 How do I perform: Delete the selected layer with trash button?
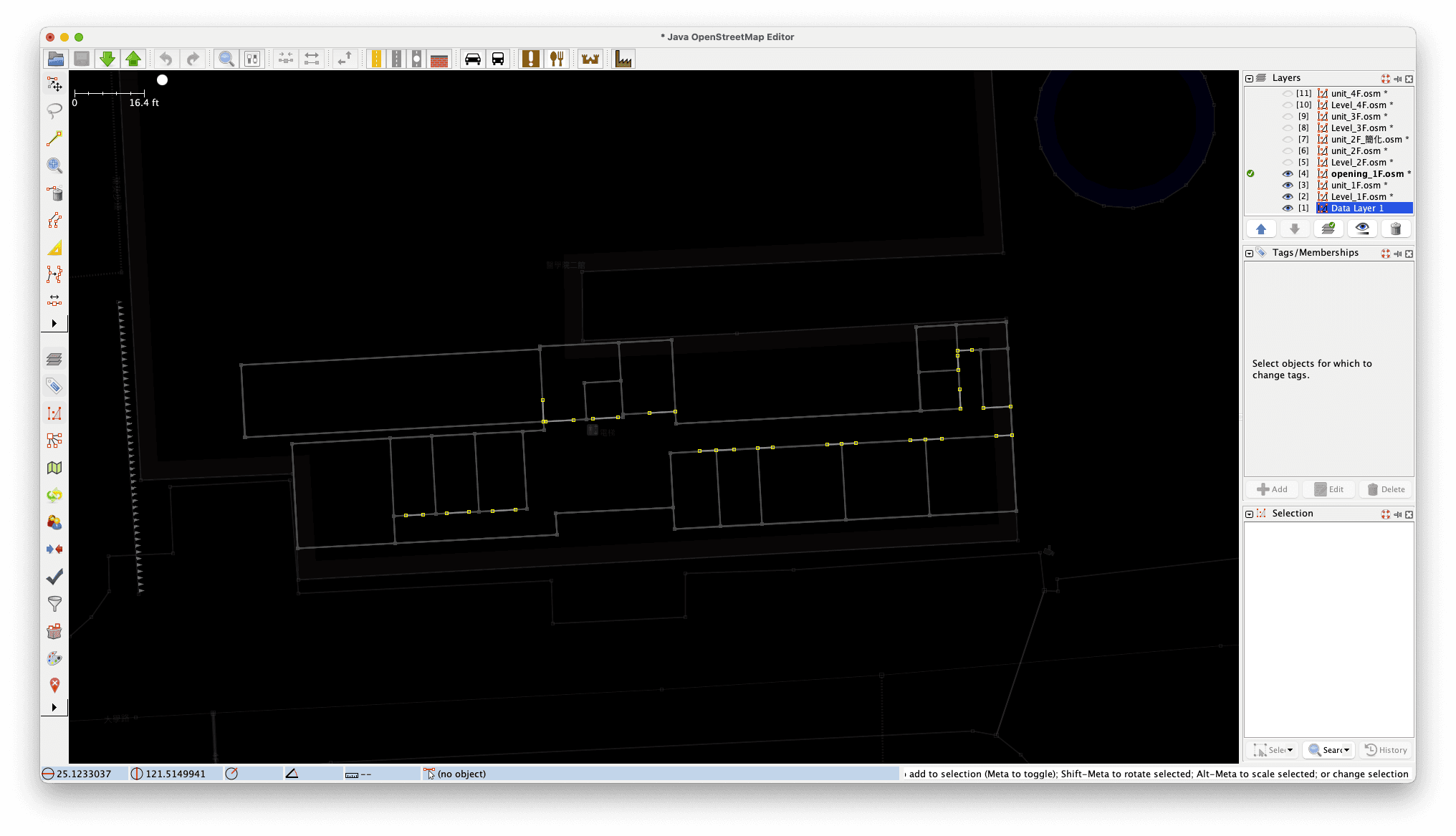pyautogui.click(x=1395, y=229)
